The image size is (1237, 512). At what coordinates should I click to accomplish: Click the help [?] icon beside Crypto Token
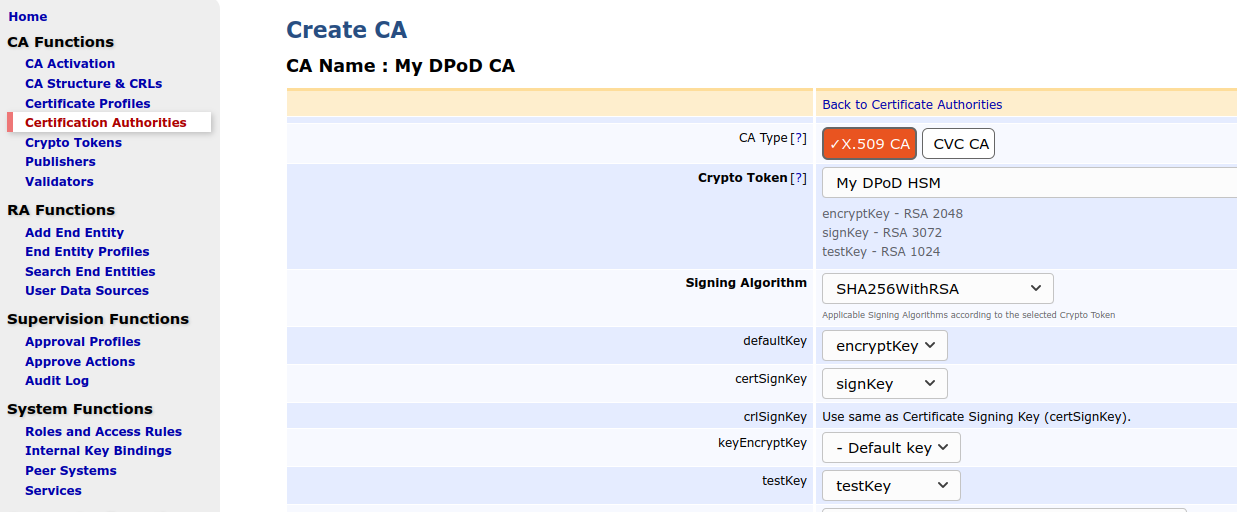tap(798, 178)
